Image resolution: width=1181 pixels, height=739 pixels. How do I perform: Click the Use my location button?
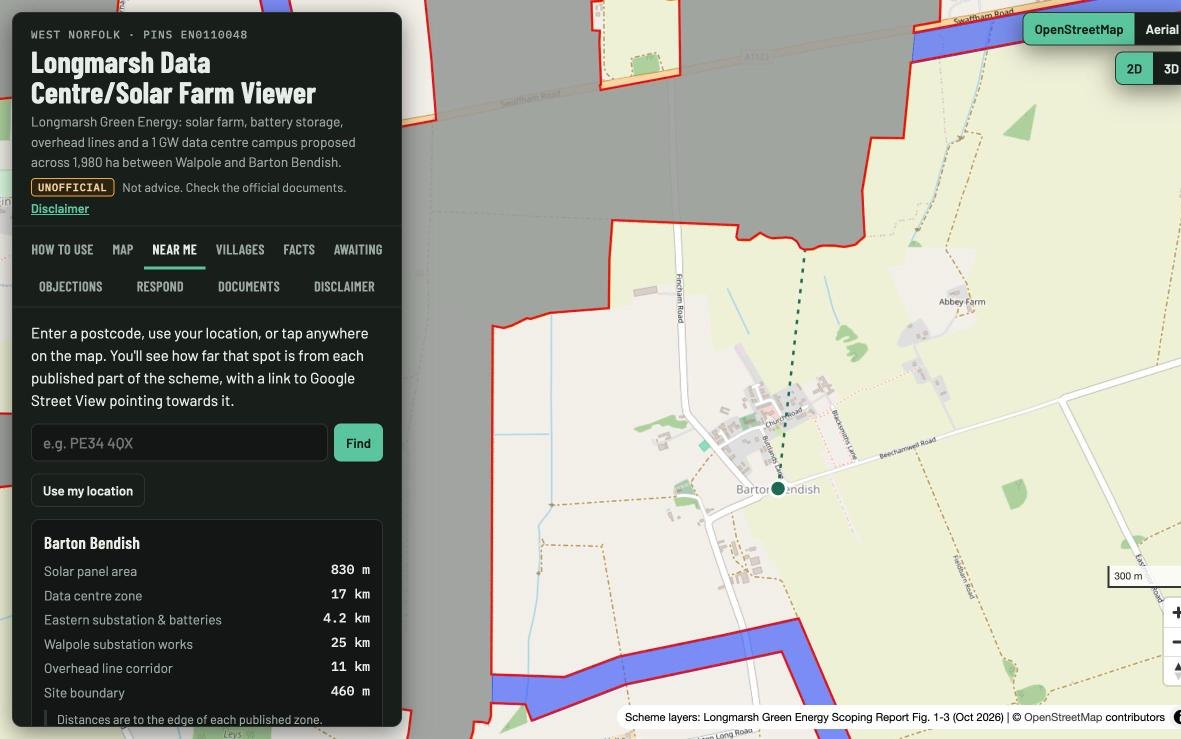tap(88, 491)
